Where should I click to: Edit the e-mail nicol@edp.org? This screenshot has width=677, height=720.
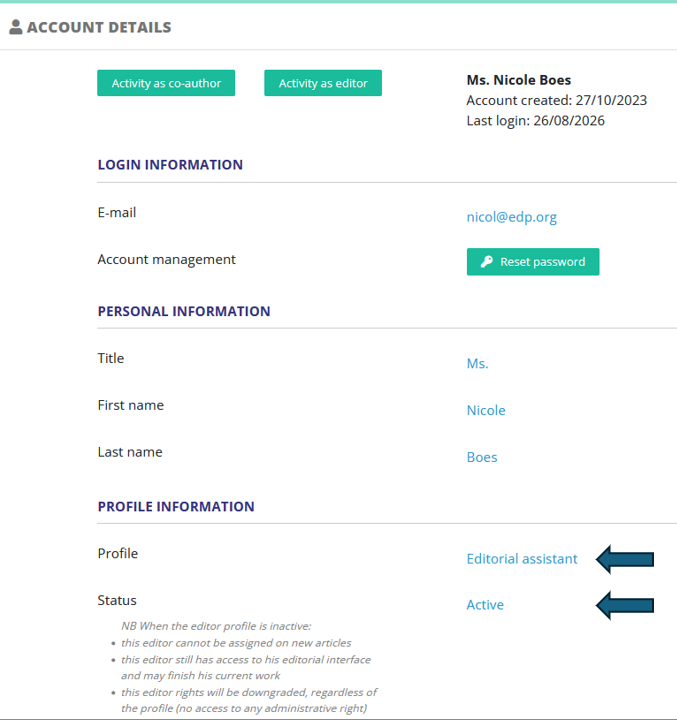tap(512, 217)
